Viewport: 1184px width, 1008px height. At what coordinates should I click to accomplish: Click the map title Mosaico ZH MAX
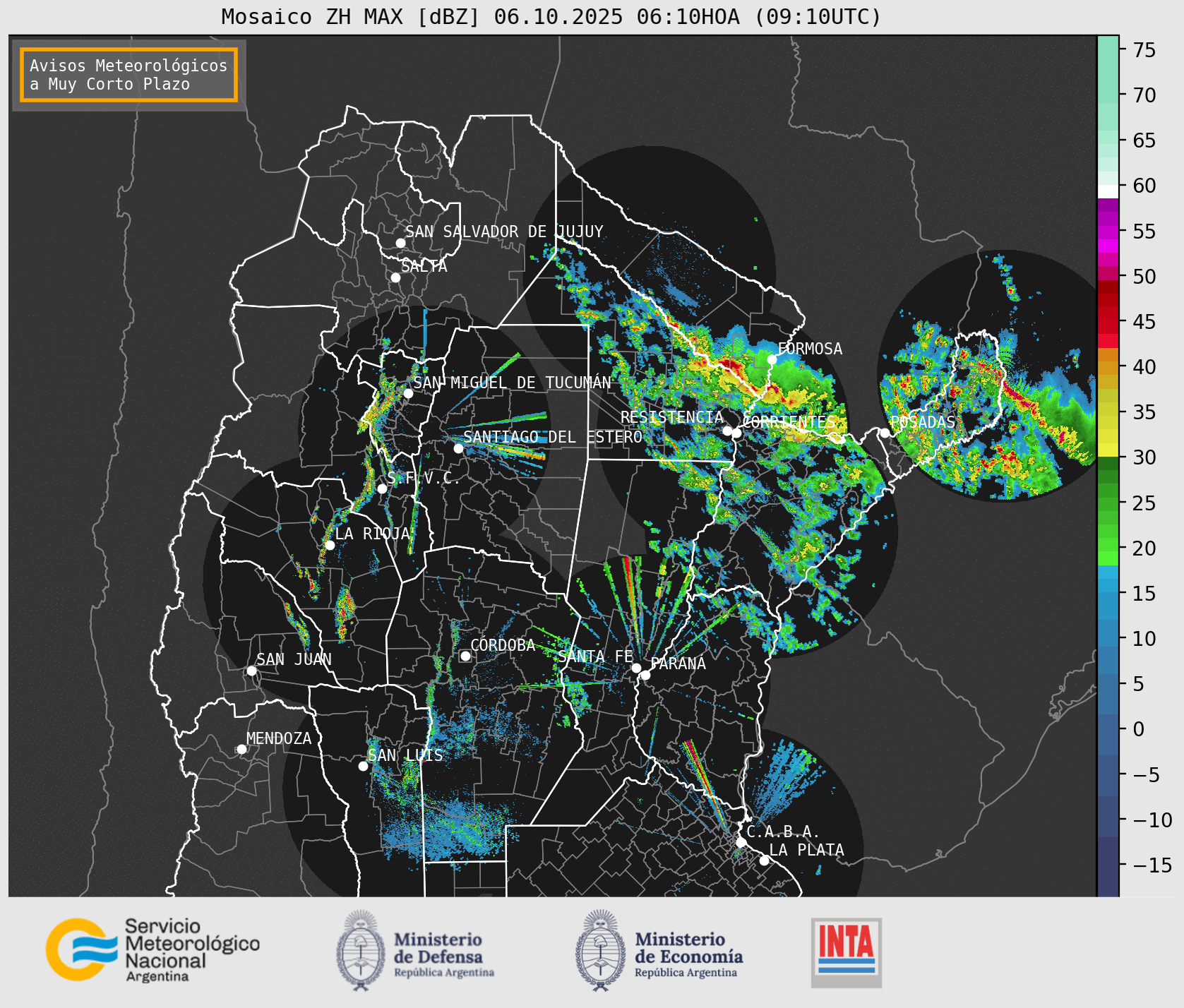pyautogui.click(x=551, y=16)
